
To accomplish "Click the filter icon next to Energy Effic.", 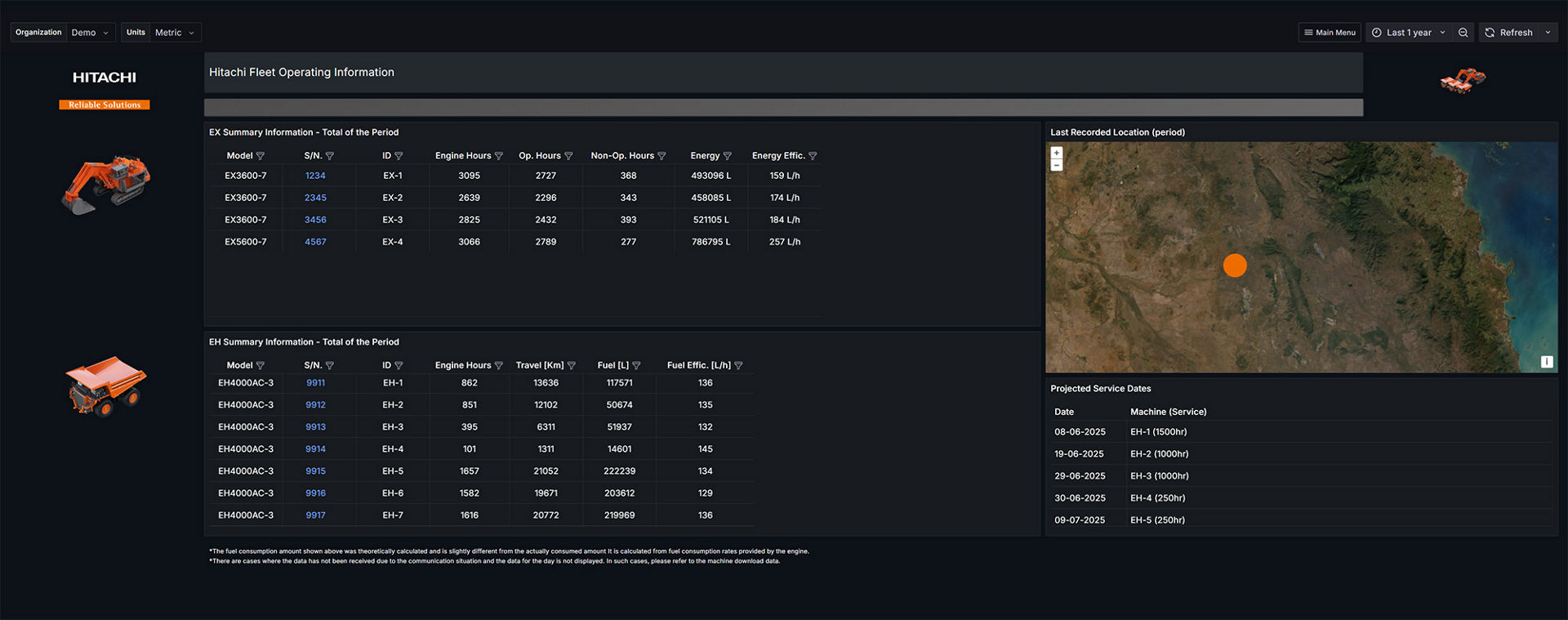I will pos(813,156).
